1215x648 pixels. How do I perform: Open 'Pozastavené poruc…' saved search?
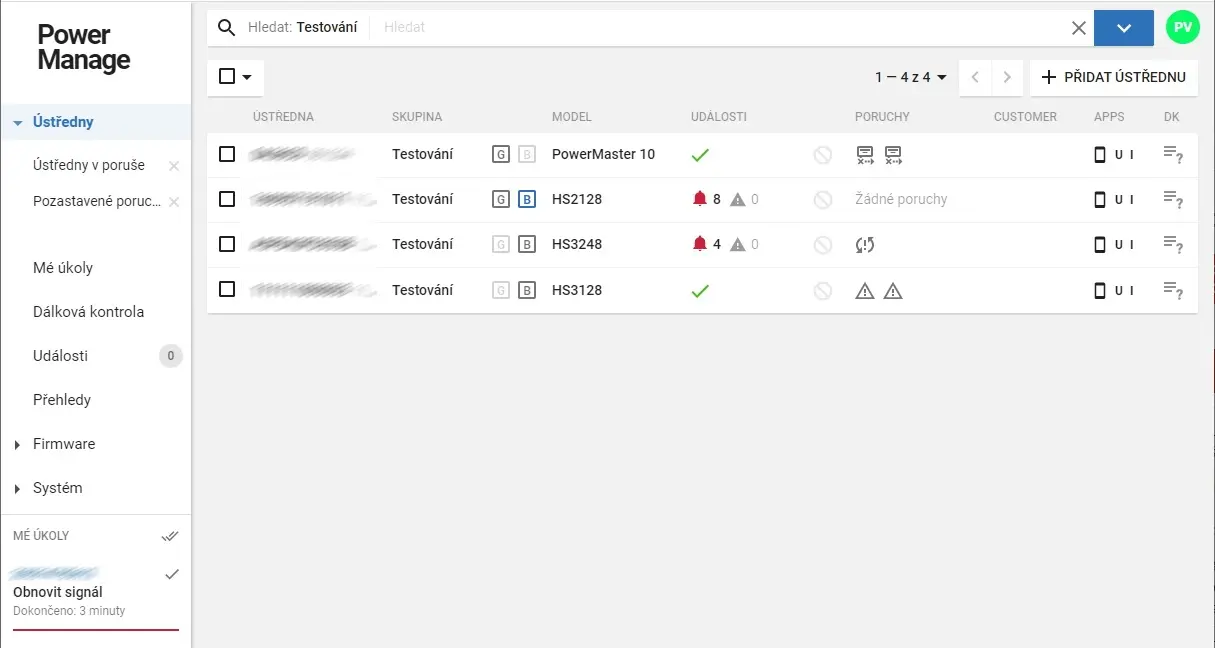[x=97, y=201]
